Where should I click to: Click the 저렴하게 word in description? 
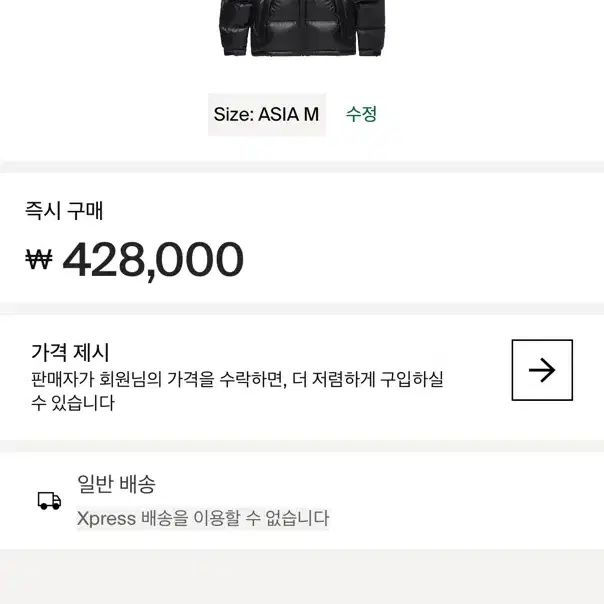click(344, 379)
